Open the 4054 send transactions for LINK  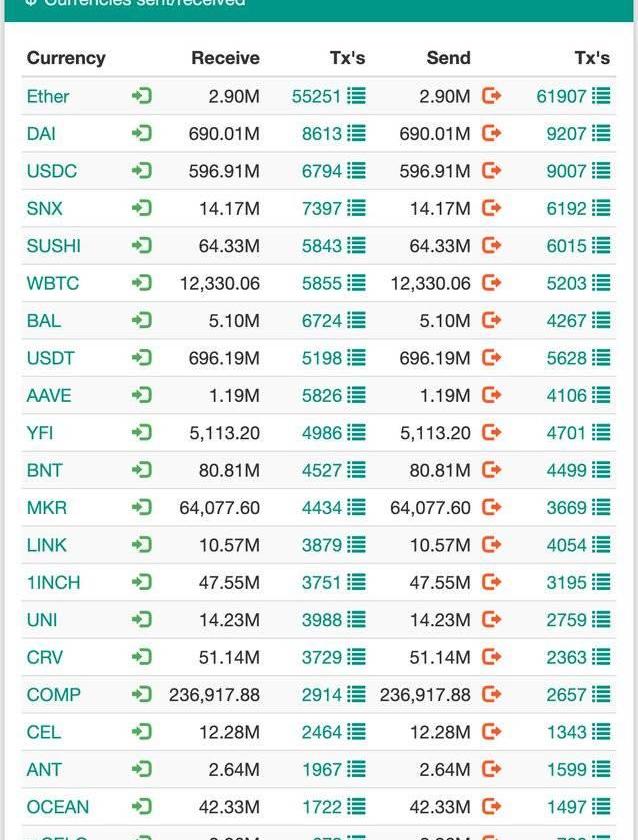pyautogui.click(x=566, y=545)
